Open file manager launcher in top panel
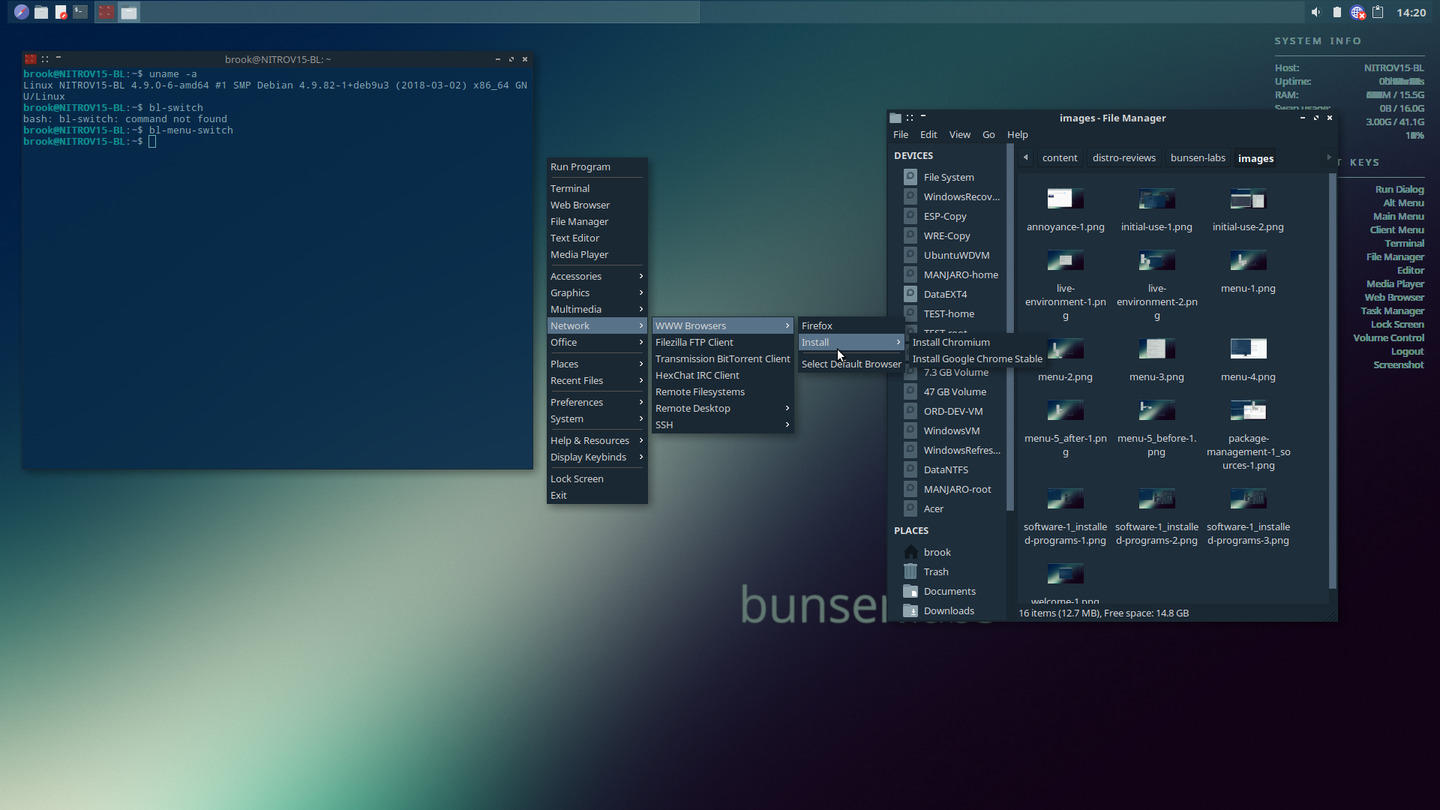1440x810 pixels. pos(41,12)
